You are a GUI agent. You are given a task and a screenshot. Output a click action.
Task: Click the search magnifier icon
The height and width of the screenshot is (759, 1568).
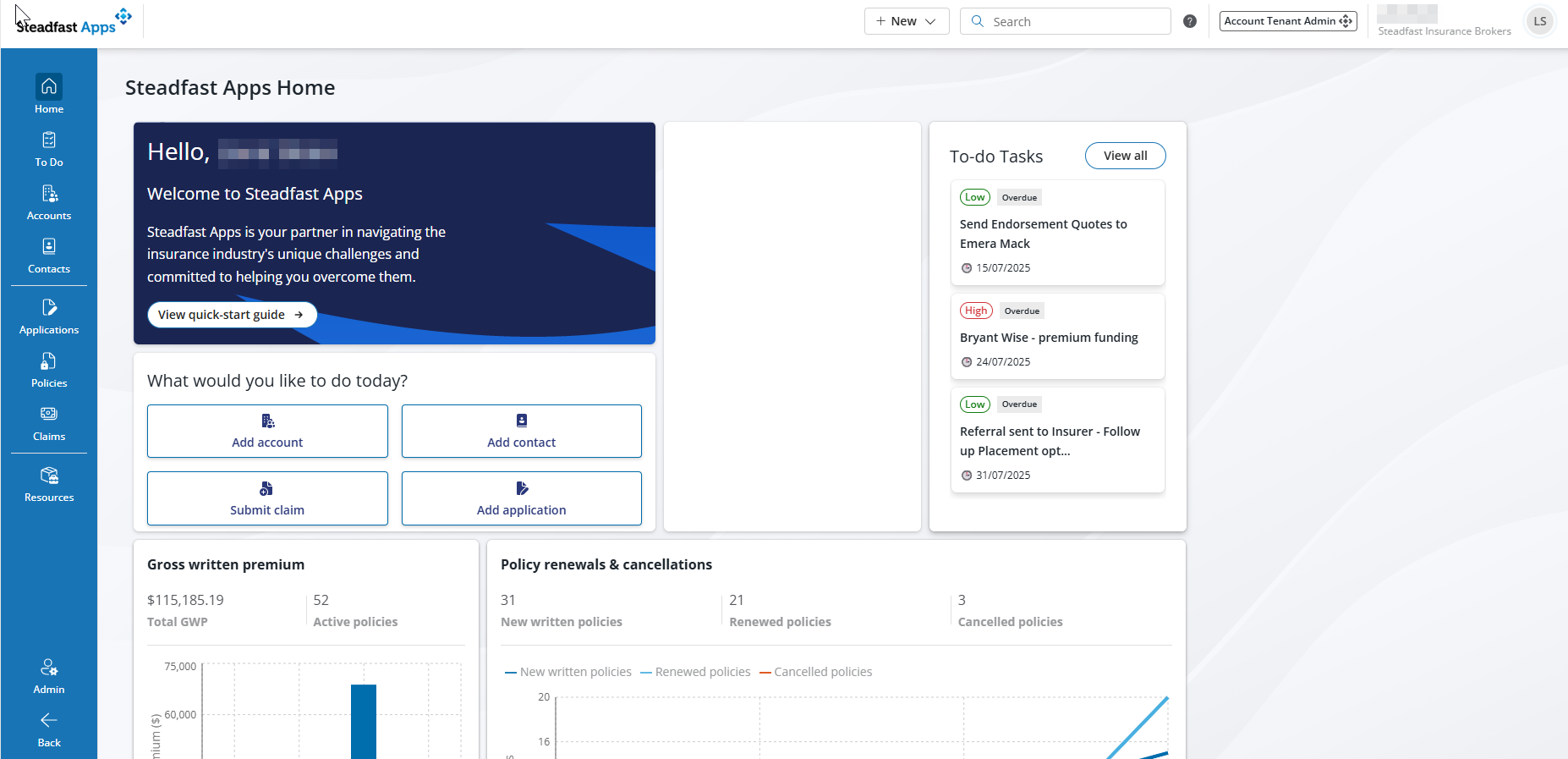978,21
